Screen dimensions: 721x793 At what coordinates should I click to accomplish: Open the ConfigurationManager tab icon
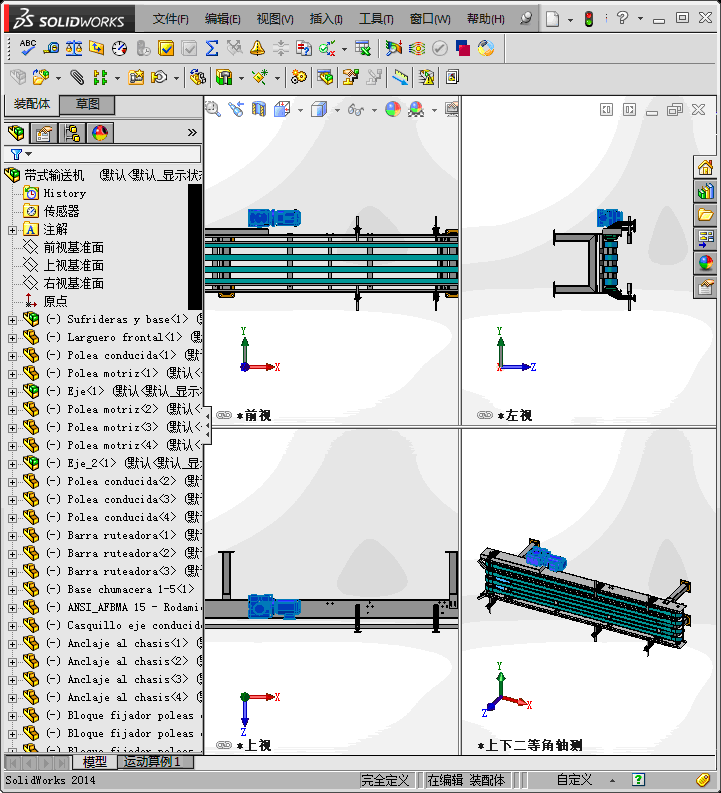72,133
